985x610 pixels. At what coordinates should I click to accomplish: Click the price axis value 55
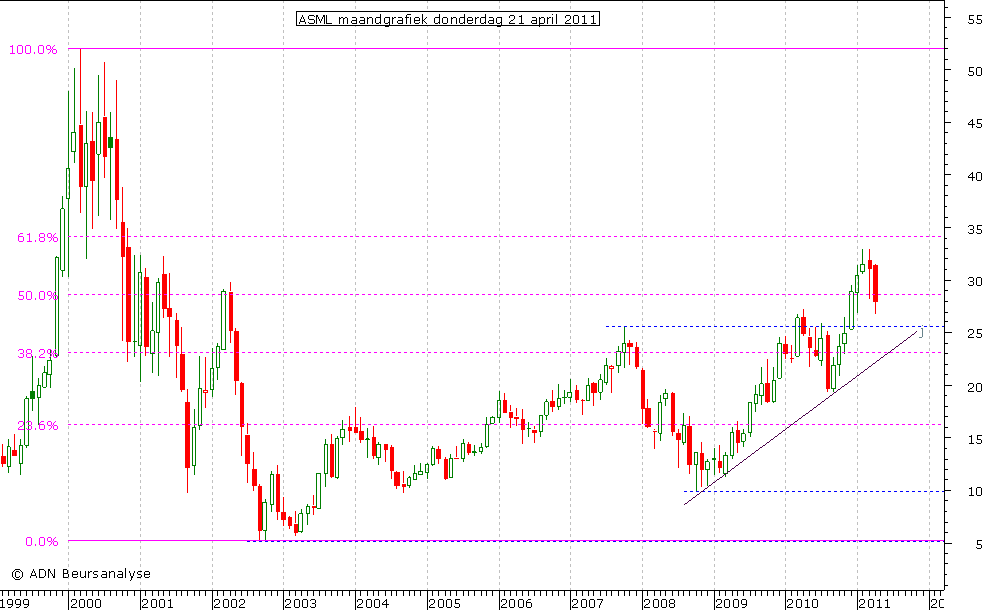pyautogui.click(x=974, y=19)
